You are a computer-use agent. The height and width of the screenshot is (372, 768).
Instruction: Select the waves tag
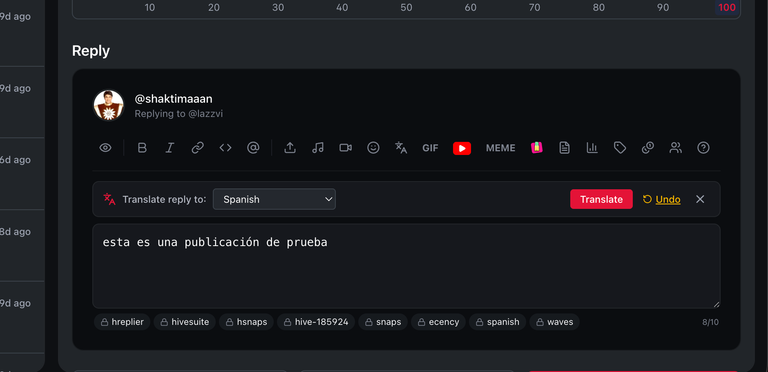554,322
